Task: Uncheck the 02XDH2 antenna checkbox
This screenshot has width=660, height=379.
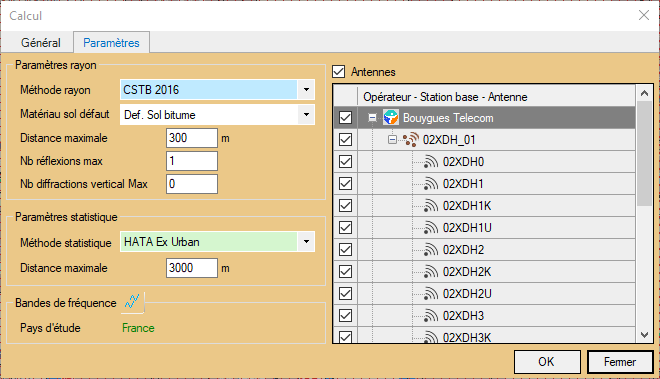Action: (x=346, y=249)
